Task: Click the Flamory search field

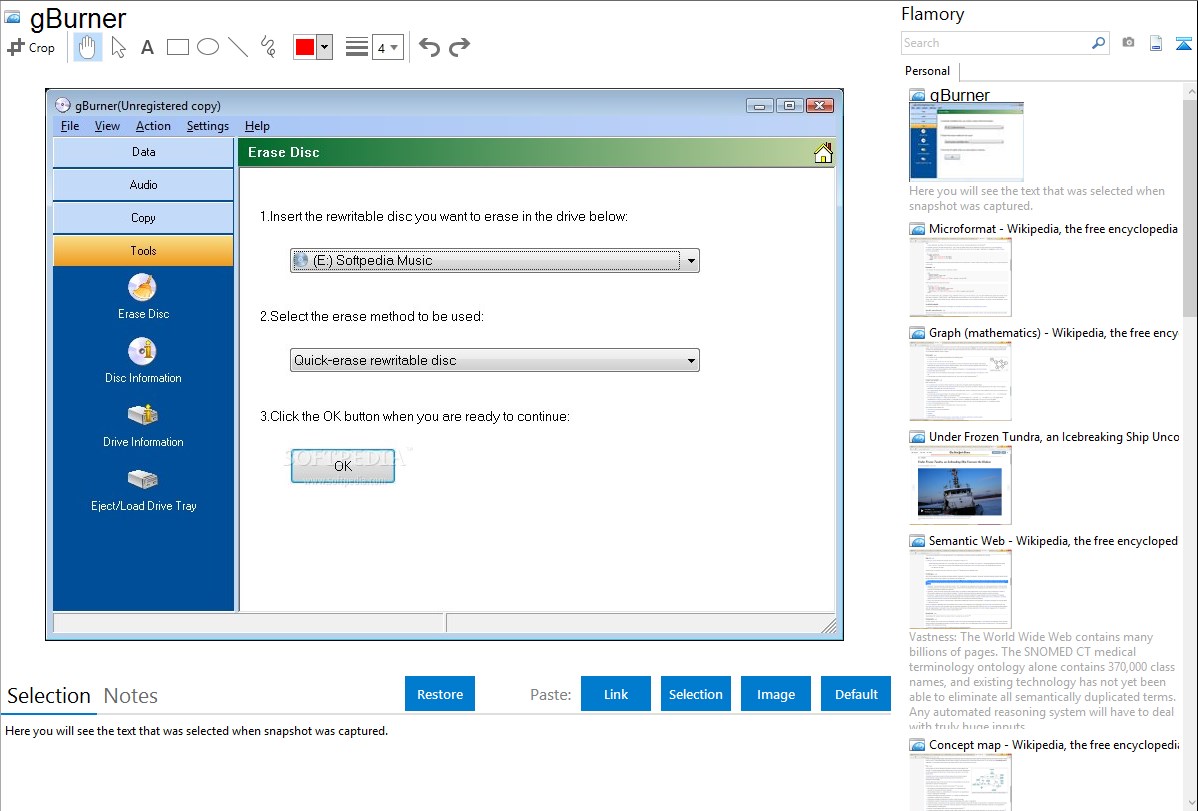Action: [x=995, y=43]
